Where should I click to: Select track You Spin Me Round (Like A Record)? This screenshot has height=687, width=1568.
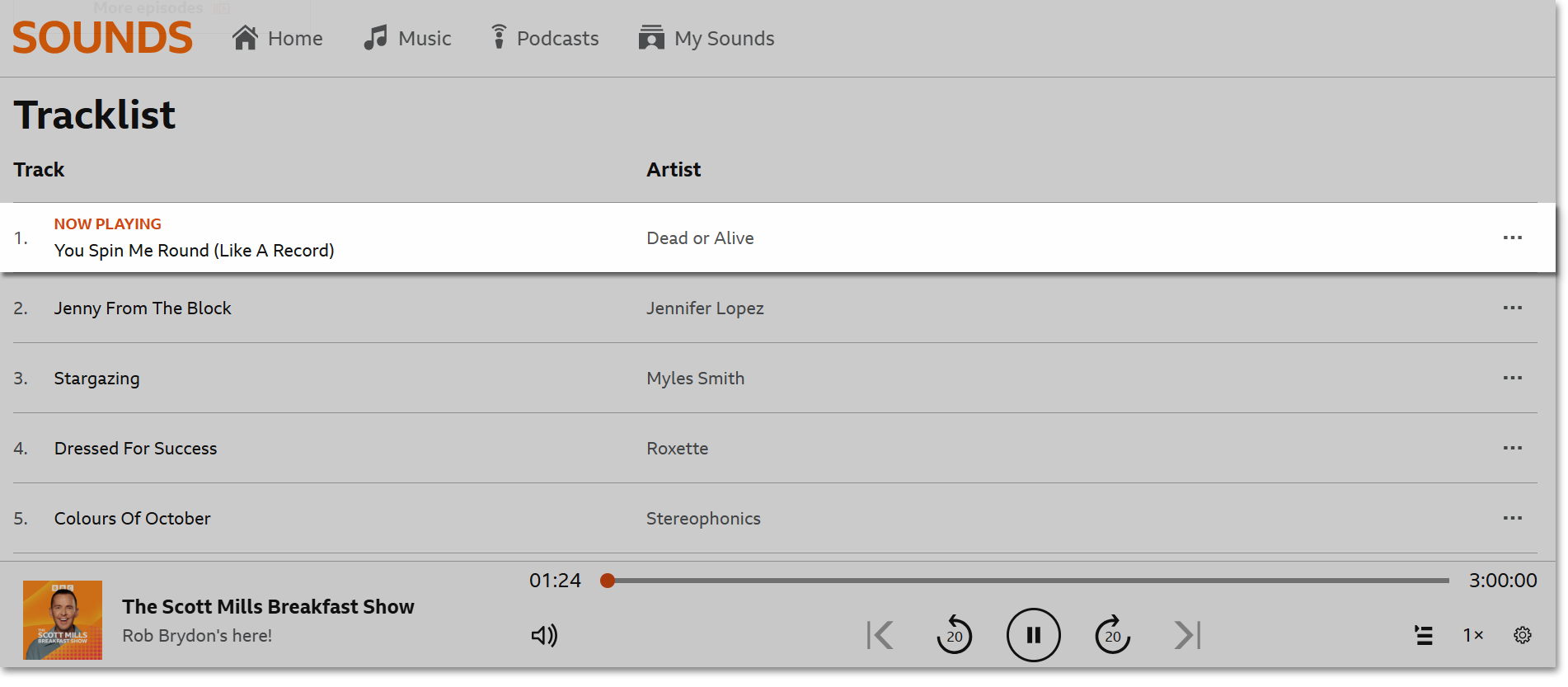[x=194, y=251]
